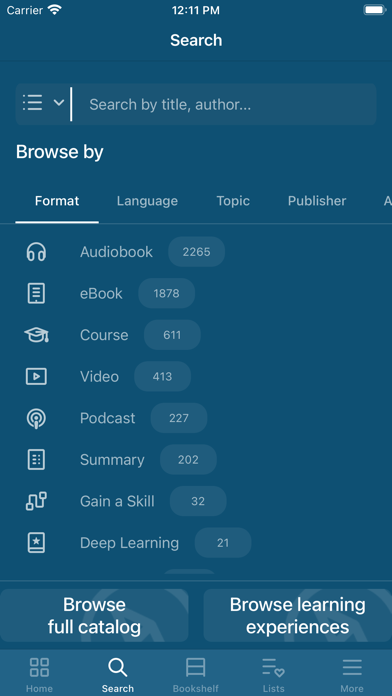Tap the Audiobook 2265 count badge

(x=196, y=252)
